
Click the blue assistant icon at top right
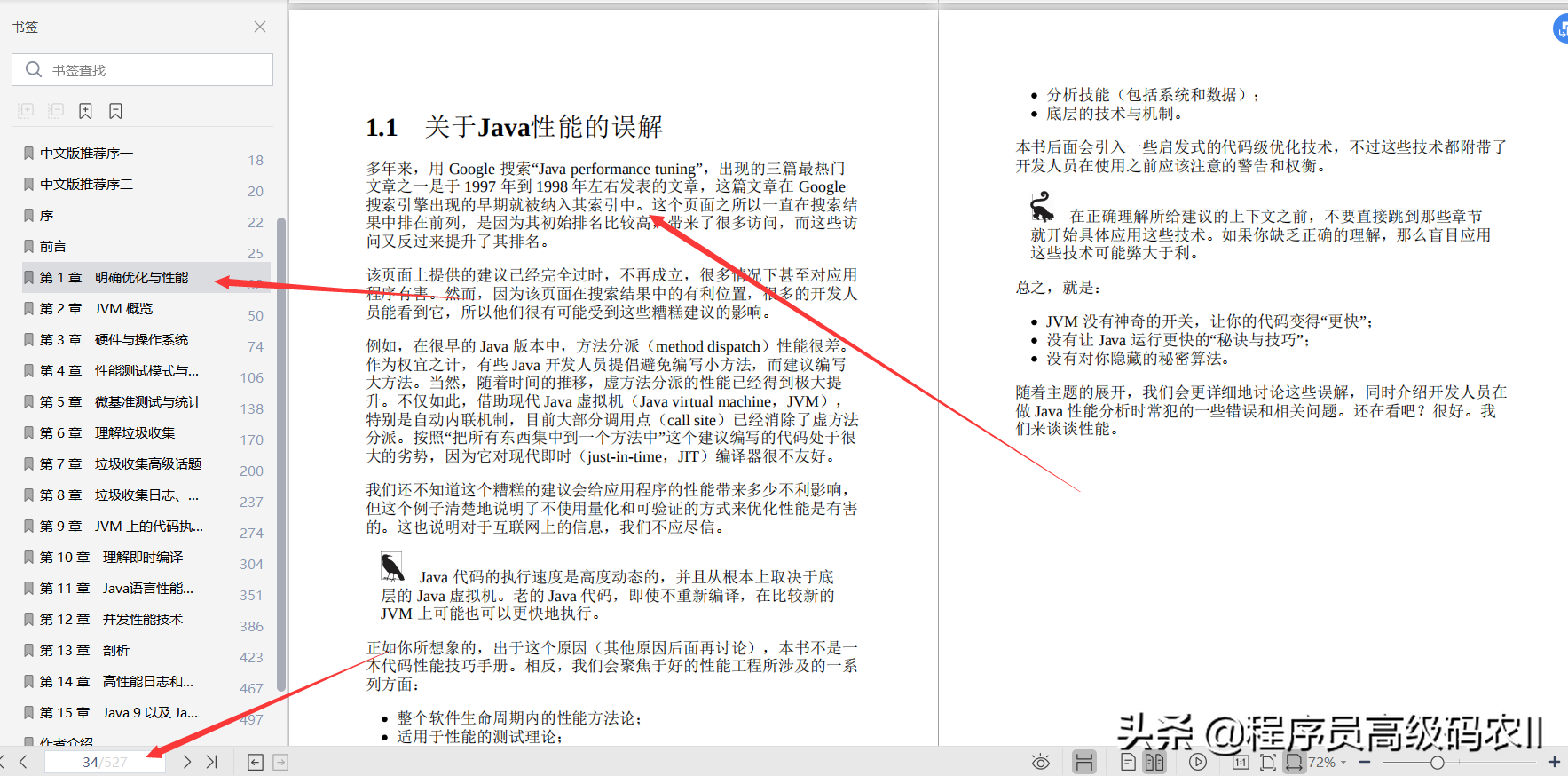(x=1561, y=28)
